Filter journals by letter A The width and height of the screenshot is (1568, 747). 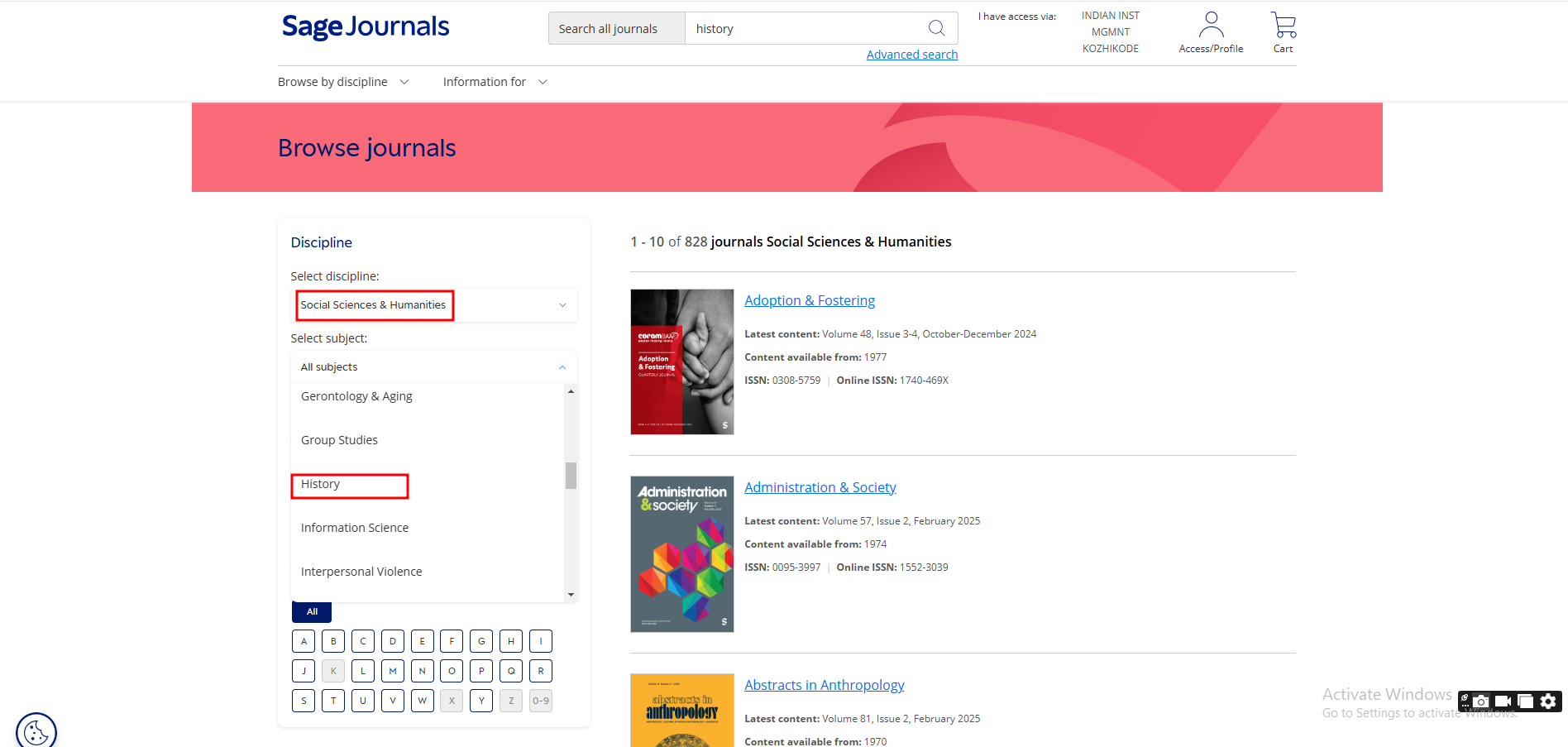(x=304, y=641)
